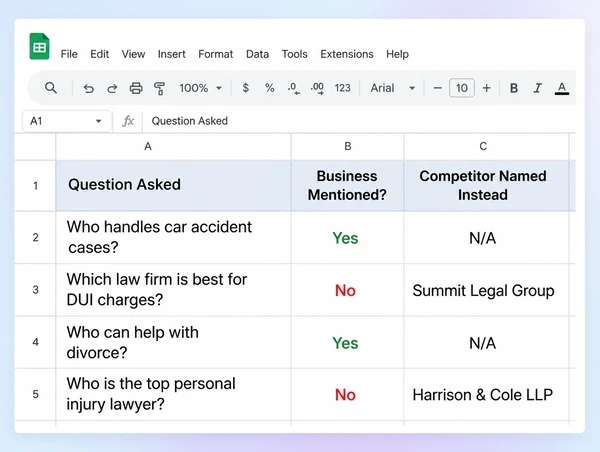Select the 'Summit Legal Group' cell
The height and width of the screenshot is (452, 600).
[x=486, y=290]
